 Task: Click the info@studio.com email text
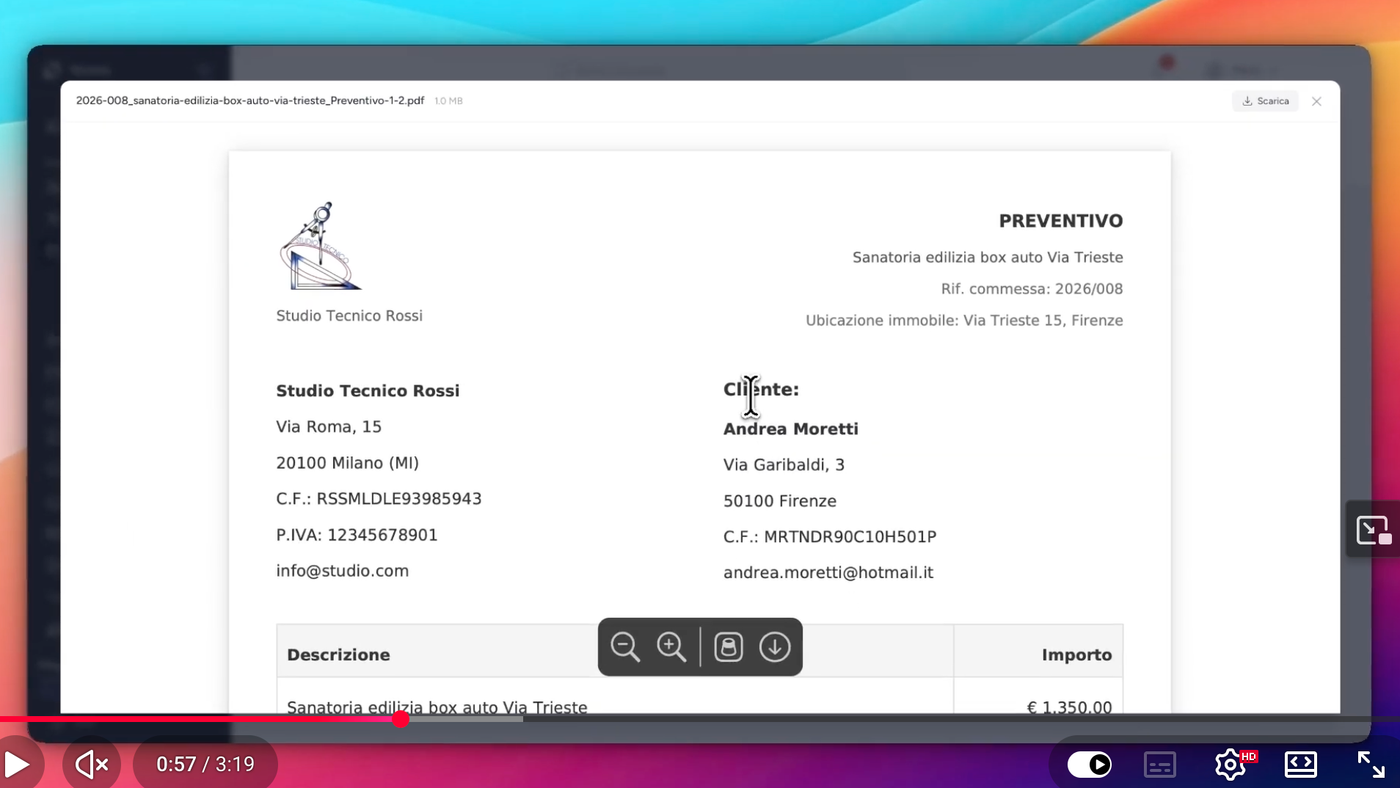342,571
